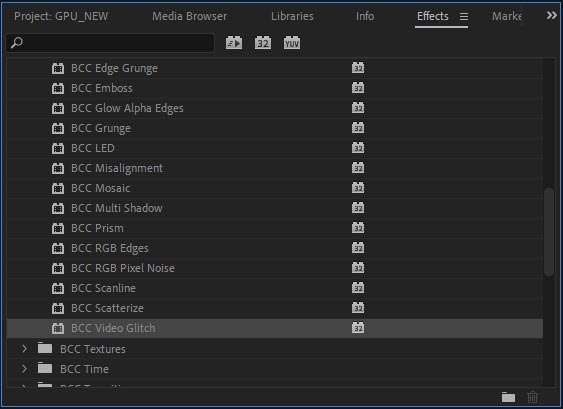Select BCC Glow Alpha Edges effect
This screenshot has height=409, width=563.
click(x=127, y=108)
